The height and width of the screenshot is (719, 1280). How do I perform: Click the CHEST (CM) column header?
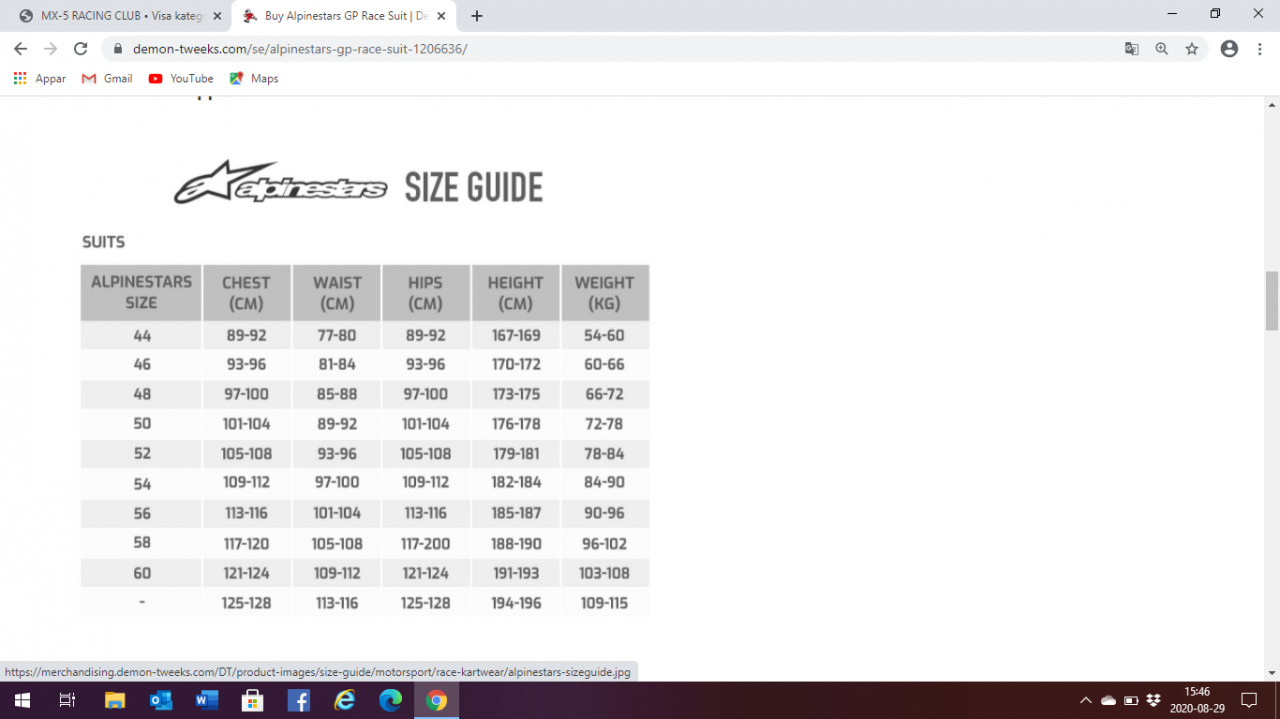(x=246, y=292)
